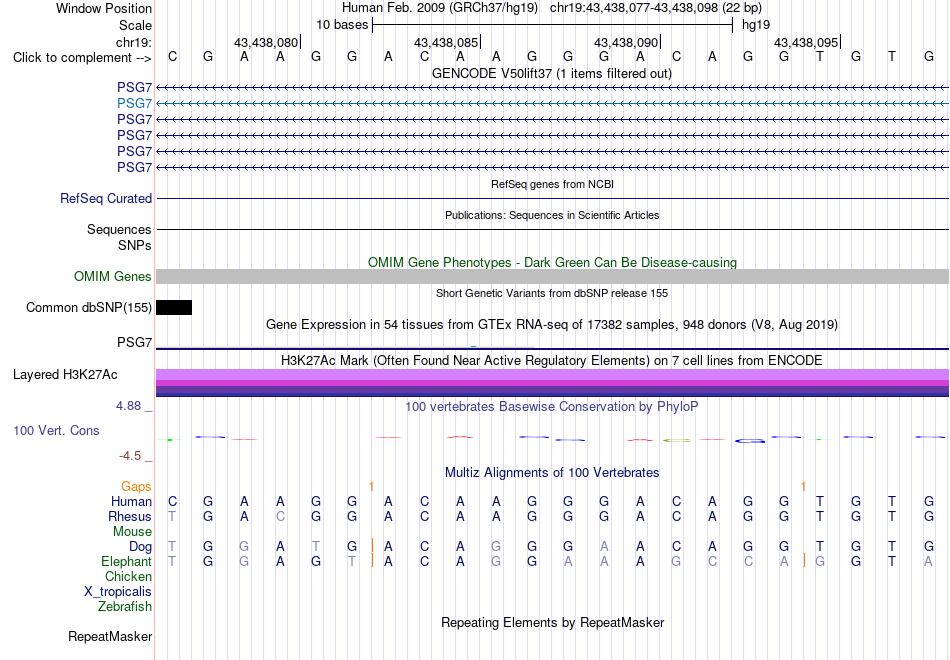
Task: Click the black dbSNP variant block
Action: click(x=174, y=307)
